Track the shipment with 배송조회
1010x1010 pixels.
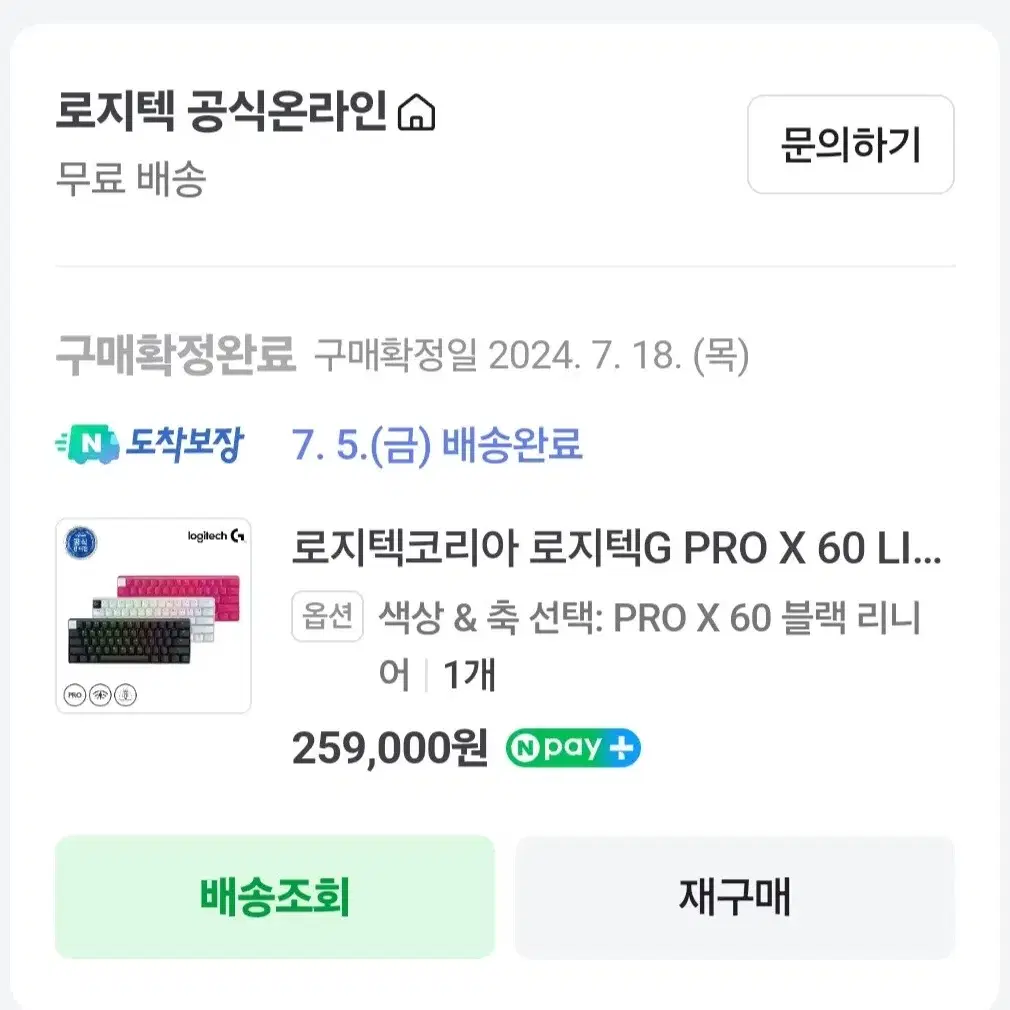click(x=274, y=897)
